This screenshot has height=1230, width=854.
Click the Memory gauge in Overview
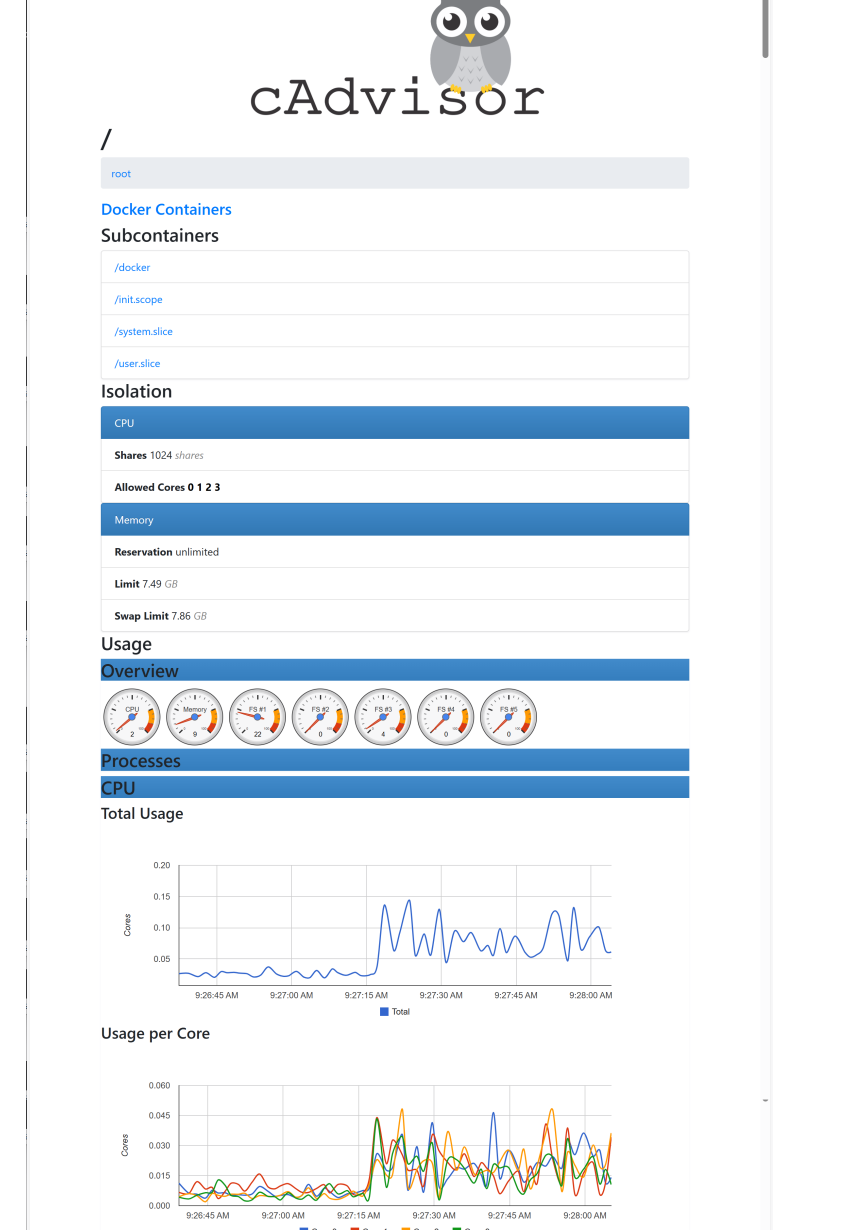pos(195,717)
